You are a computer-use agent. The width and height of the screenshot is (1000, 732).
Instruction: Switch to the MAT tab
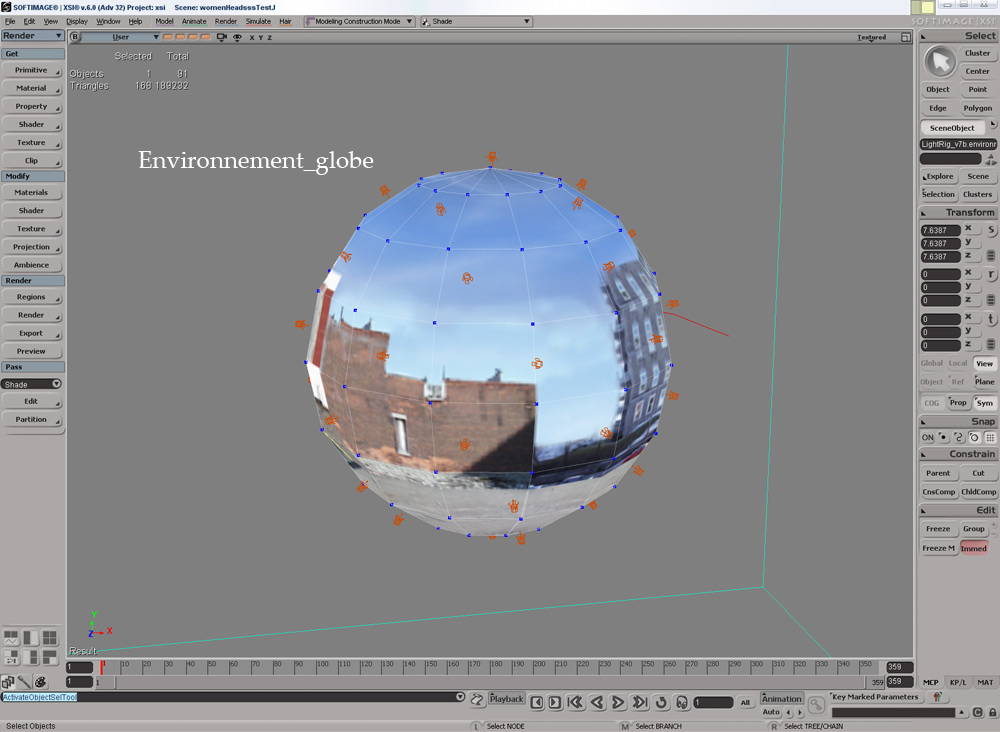[985, 682]
